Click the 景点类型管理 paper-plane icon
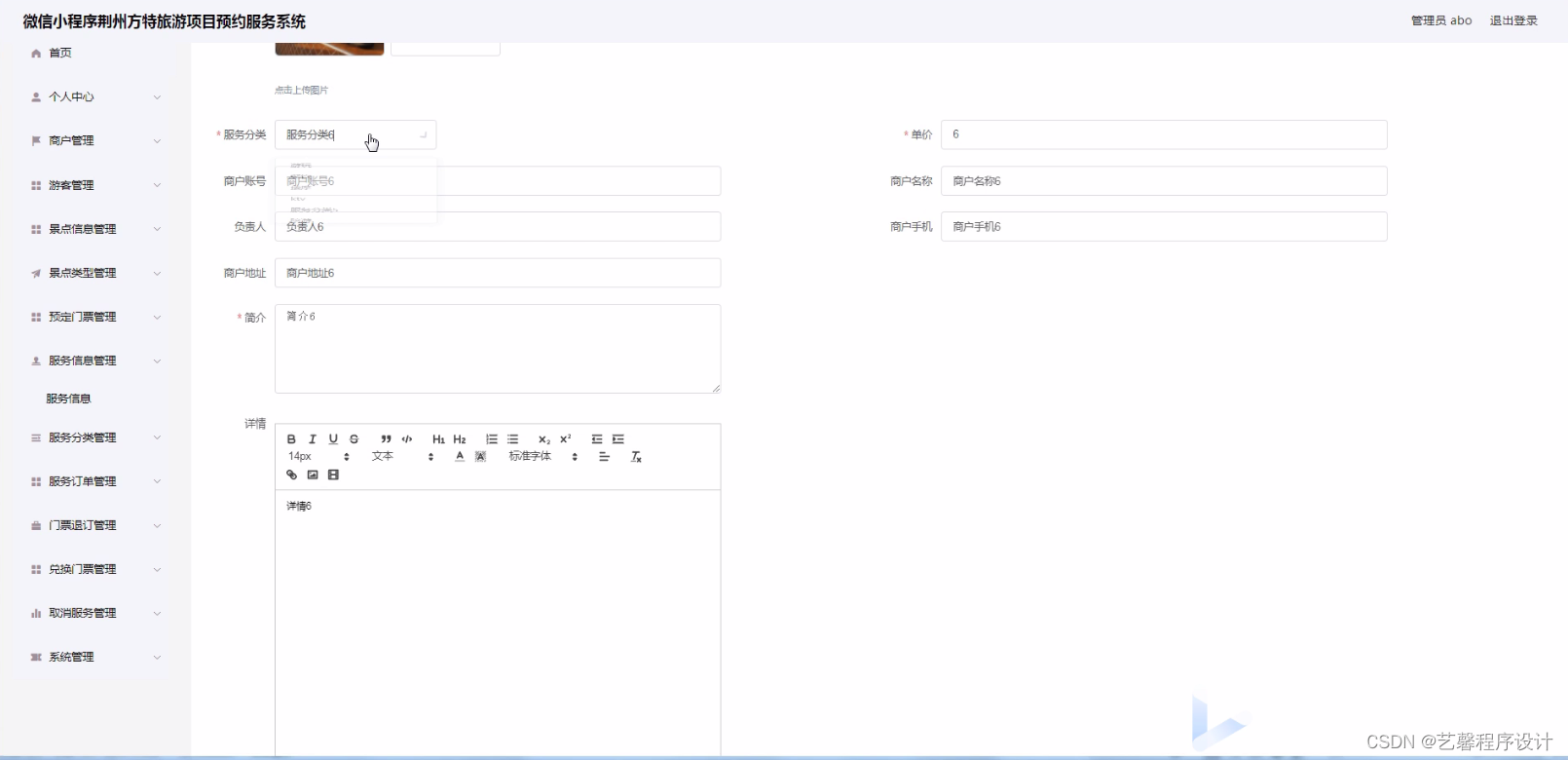Viewport: 1568px width, 760px height. click(x=36, y=273)
